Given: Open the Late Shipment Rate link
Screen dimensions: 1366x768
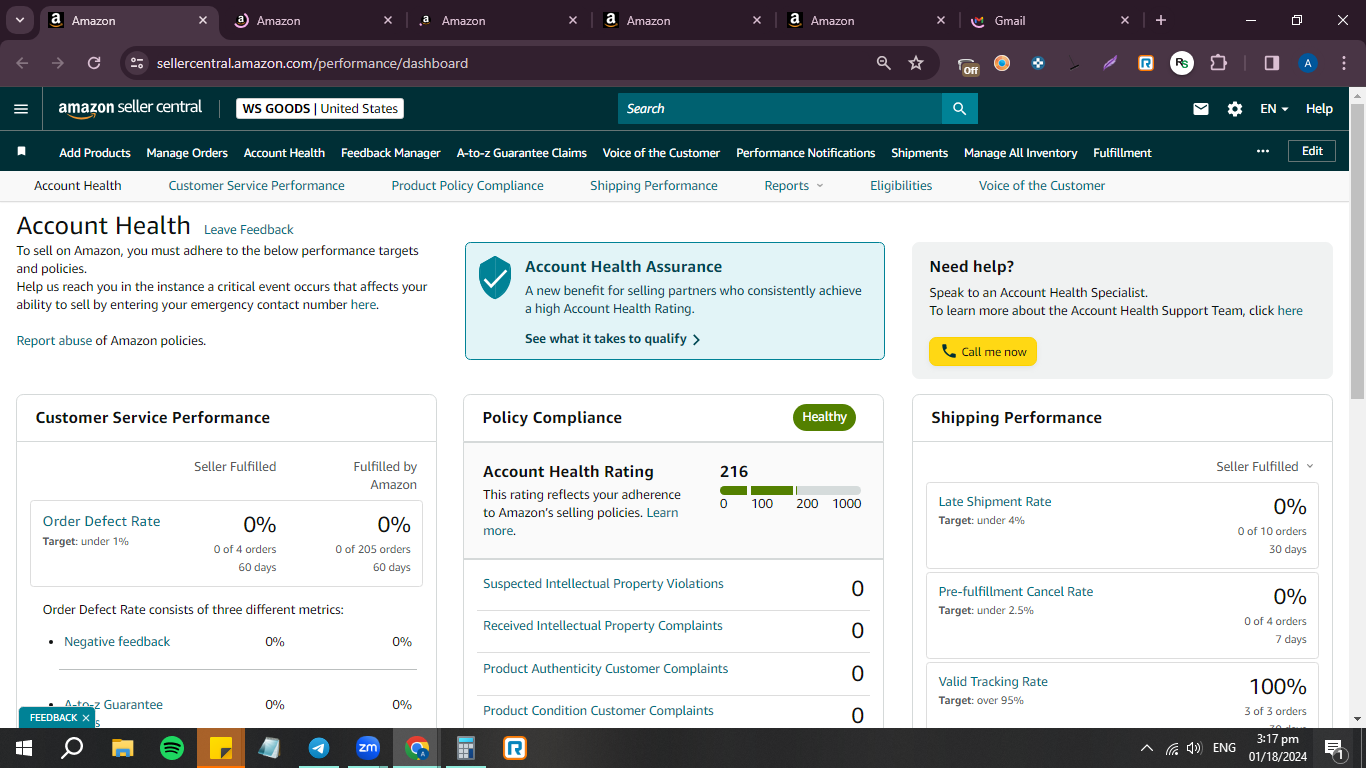Looking at the screenshot, I should pyautogui.click(x=995, y=502).
